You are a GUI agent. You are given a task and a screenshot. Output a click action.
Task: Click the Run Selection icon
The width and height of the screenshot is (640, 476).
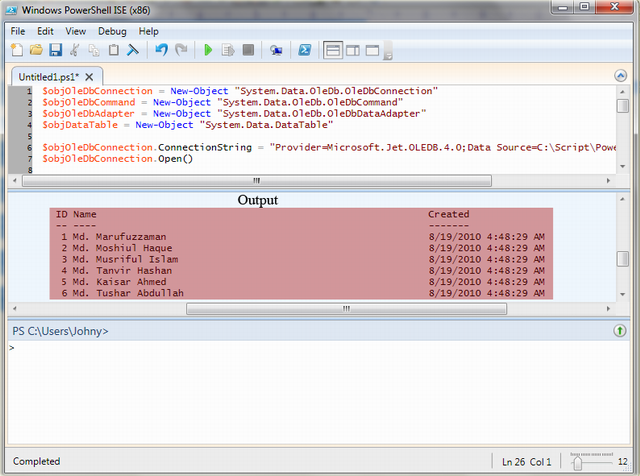click(228, 50)
